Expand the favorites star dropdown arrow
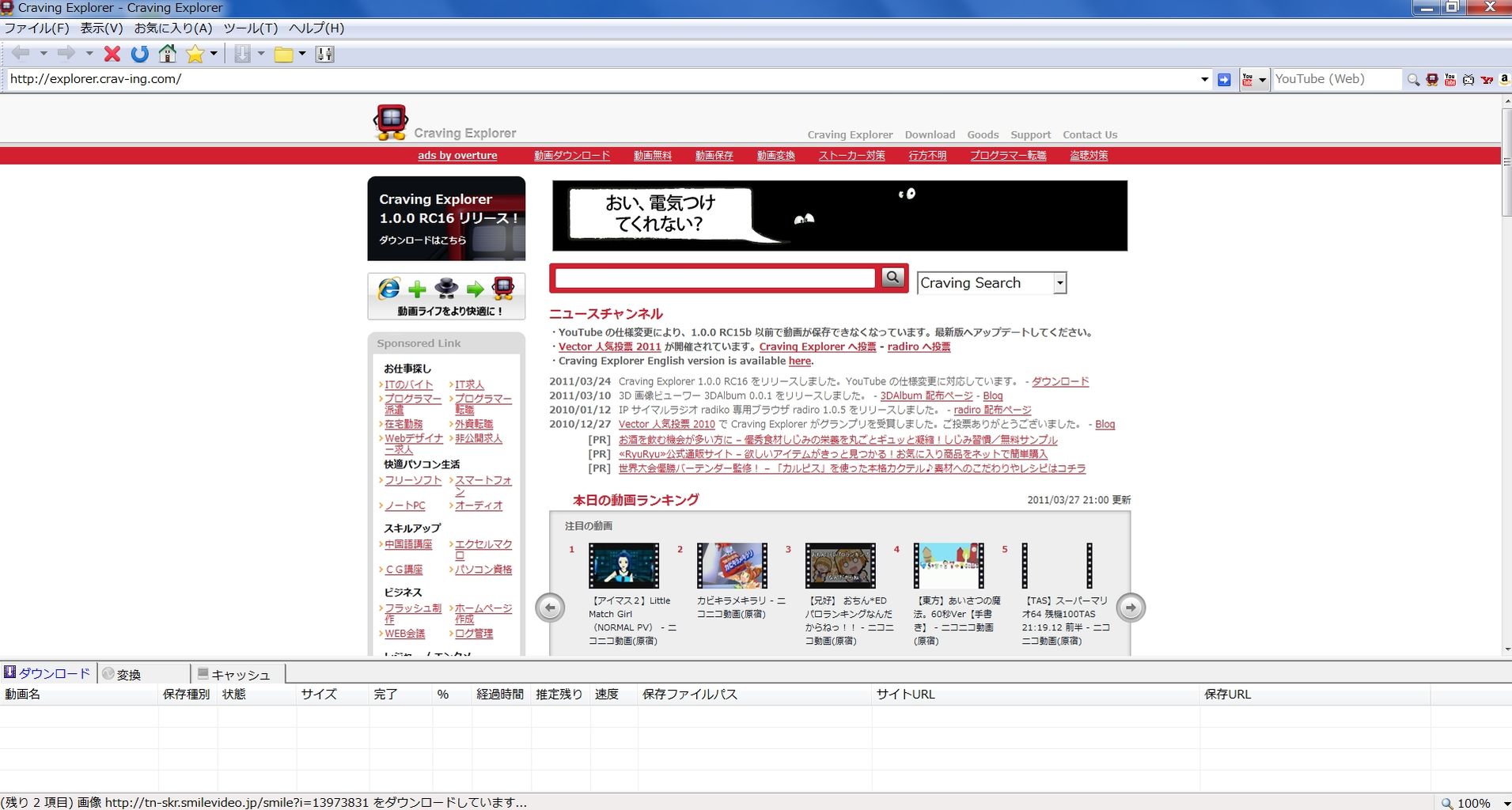1512x810 pixels. [214, 54]
